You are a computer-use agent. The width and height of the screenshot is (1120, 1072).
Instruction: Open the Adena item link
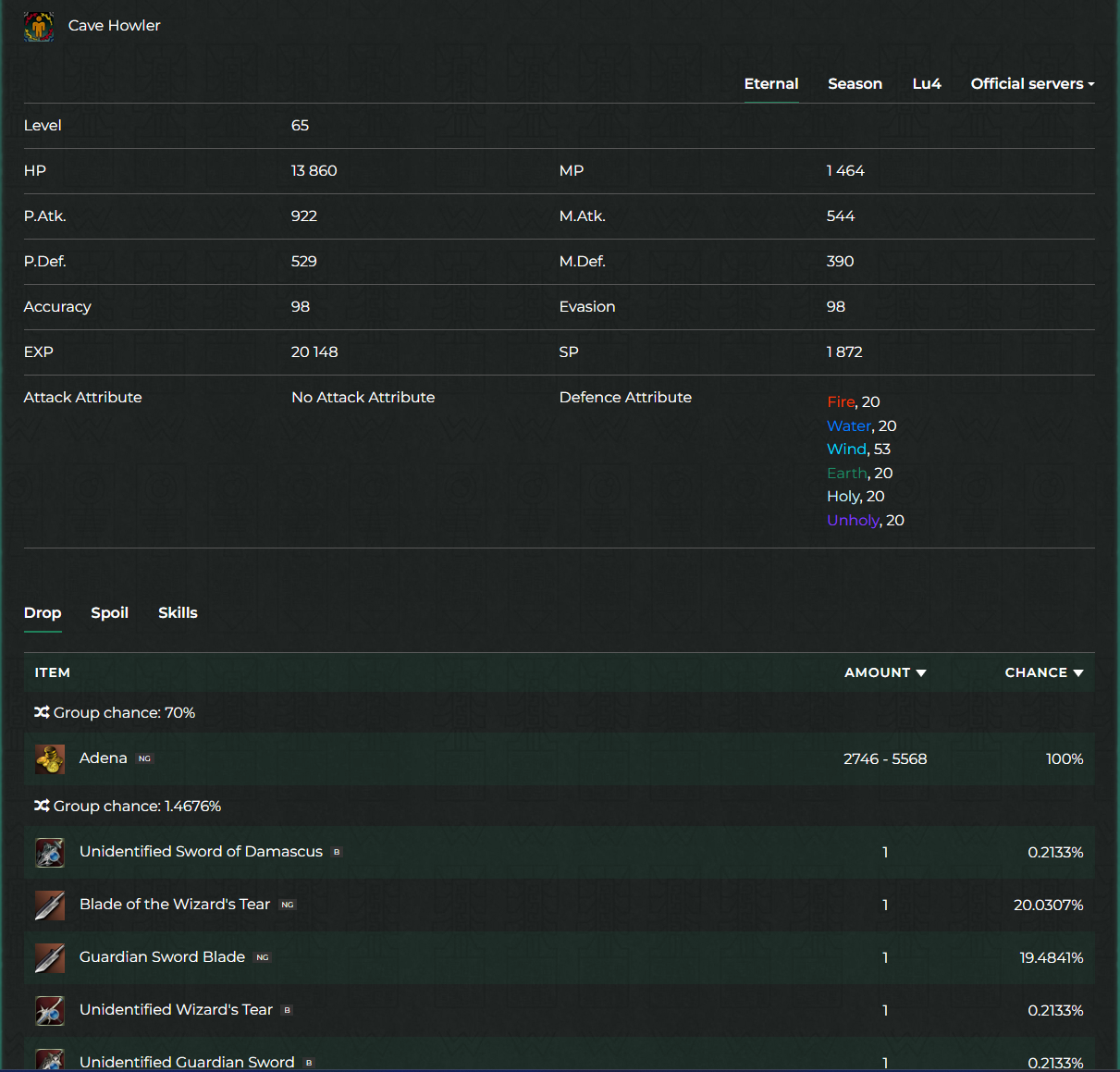click(104, 758)
